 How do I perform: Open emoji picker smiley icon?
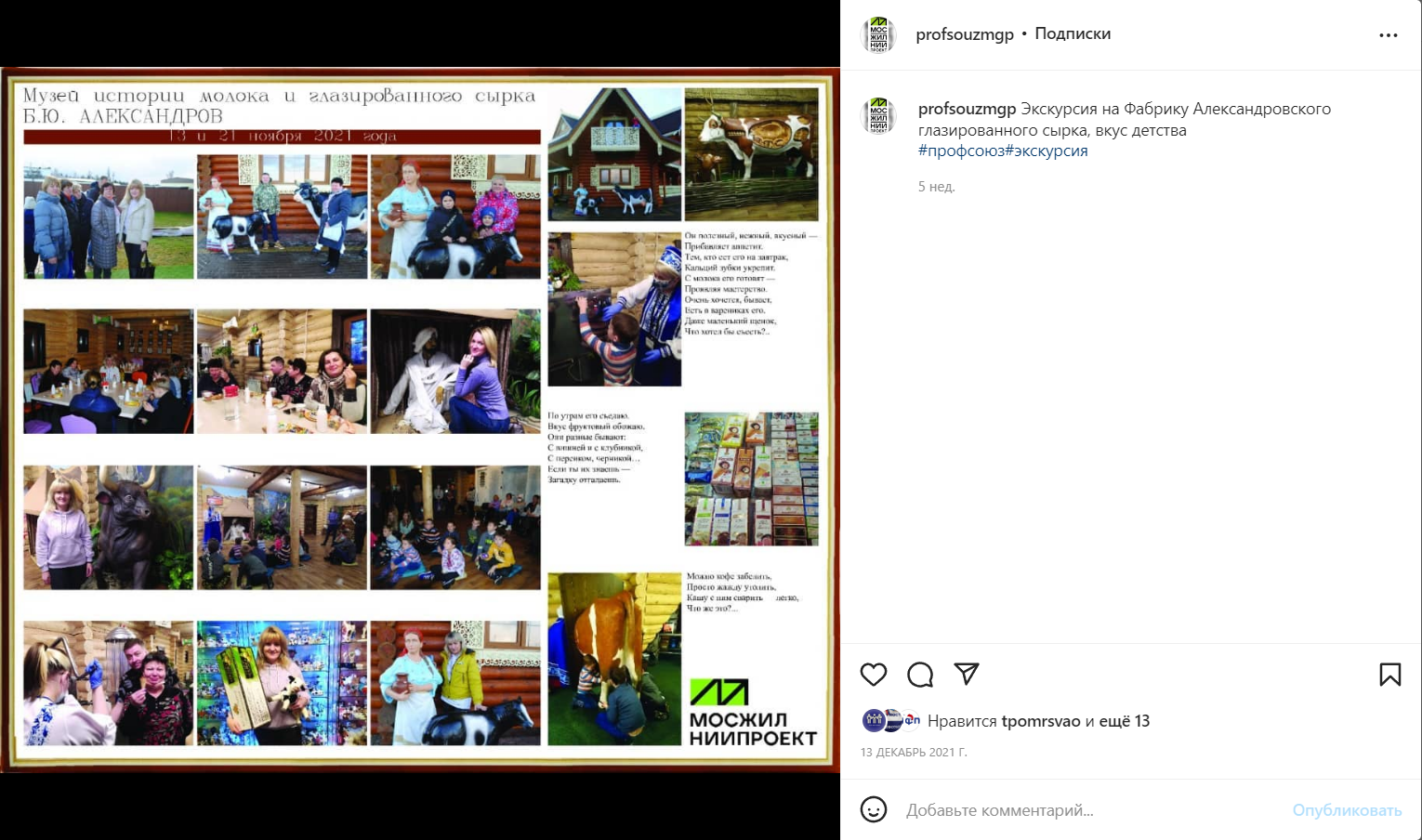click(874, 809)
